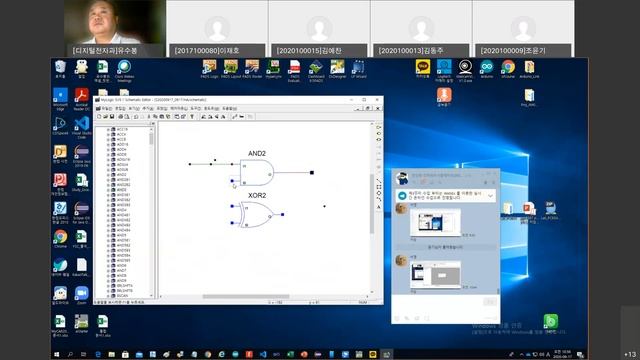640x360 pixels.
Task: Click canvas vertical scrollbar thumb
Action: (372, 203)
